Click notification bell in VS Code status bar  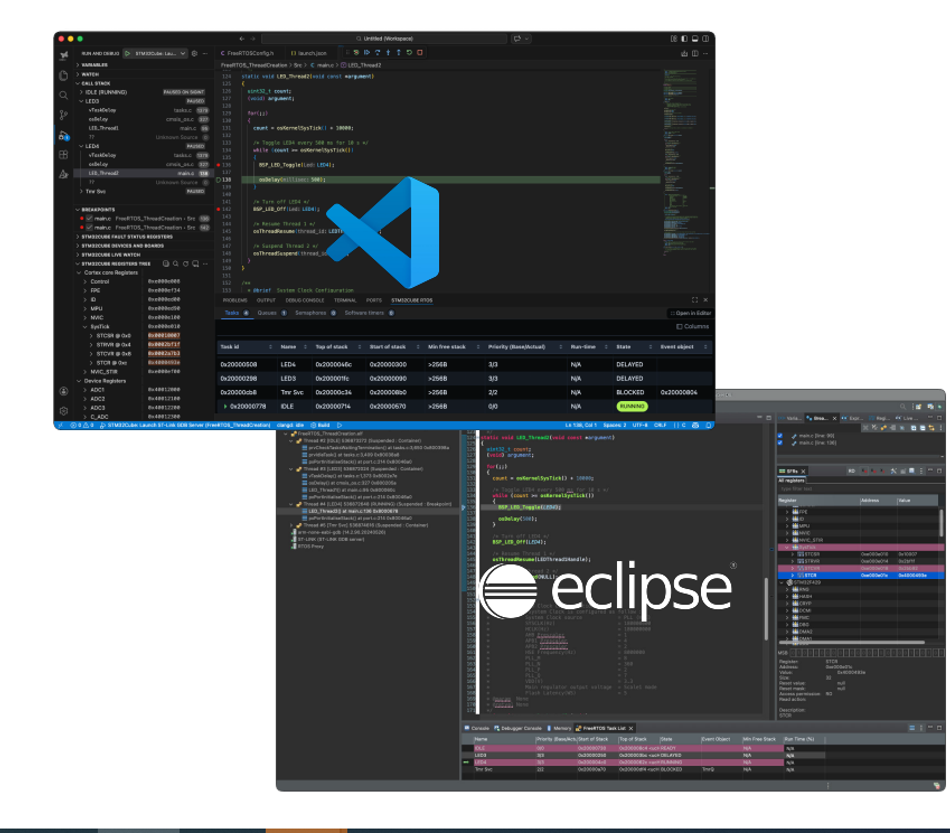click(x=708, y=425)
